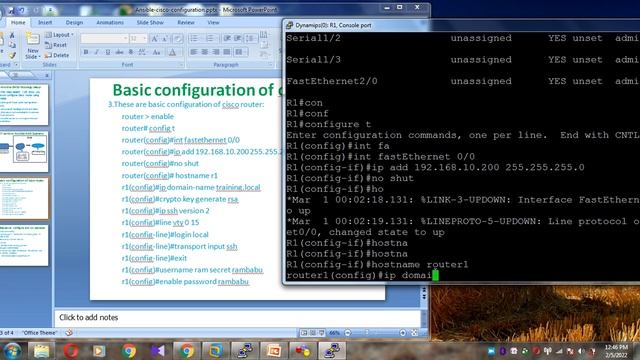This screenshot has height=360, width=640.
Task: Expand the Font dialog launcher
Action: 181,65
